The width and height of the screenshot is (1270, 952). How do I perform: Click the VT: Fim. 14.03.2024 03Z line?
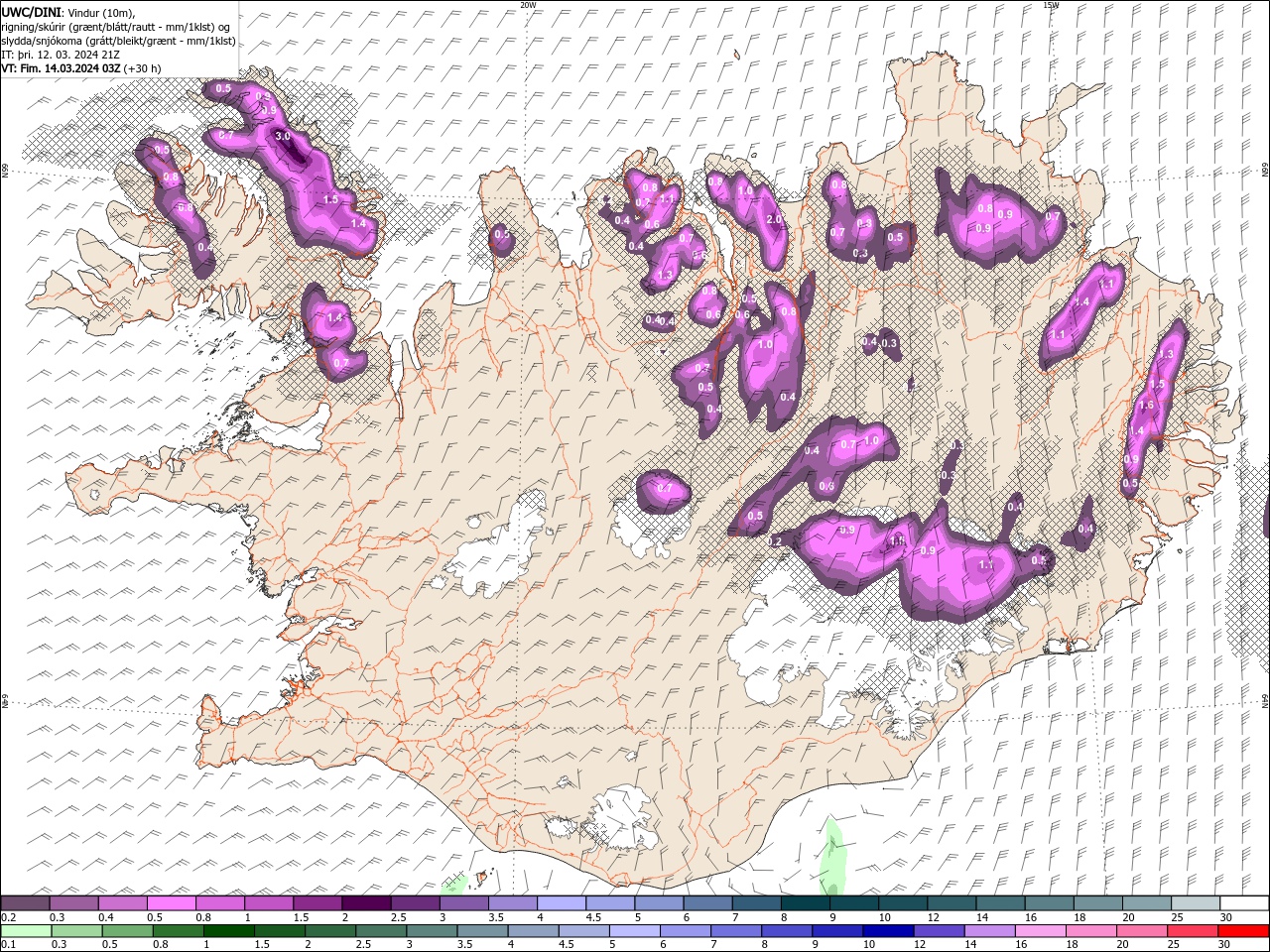(x=62, y=68)
